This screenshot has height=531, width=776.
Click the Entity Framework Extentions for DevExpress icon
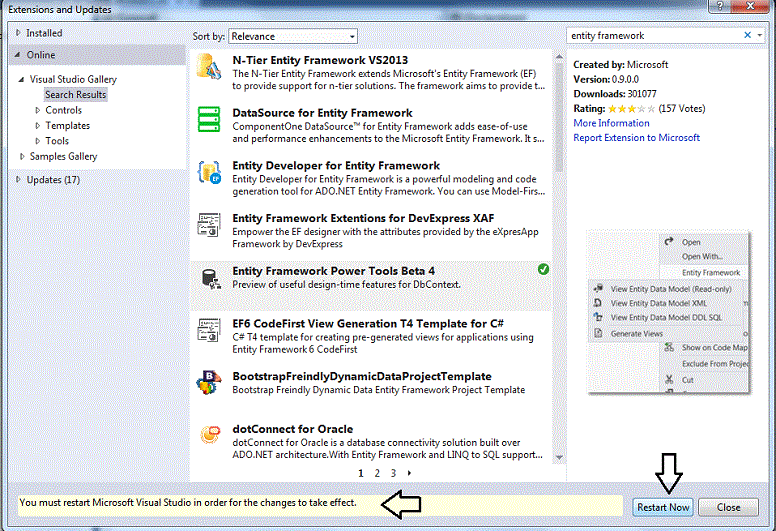pos(208,225)
